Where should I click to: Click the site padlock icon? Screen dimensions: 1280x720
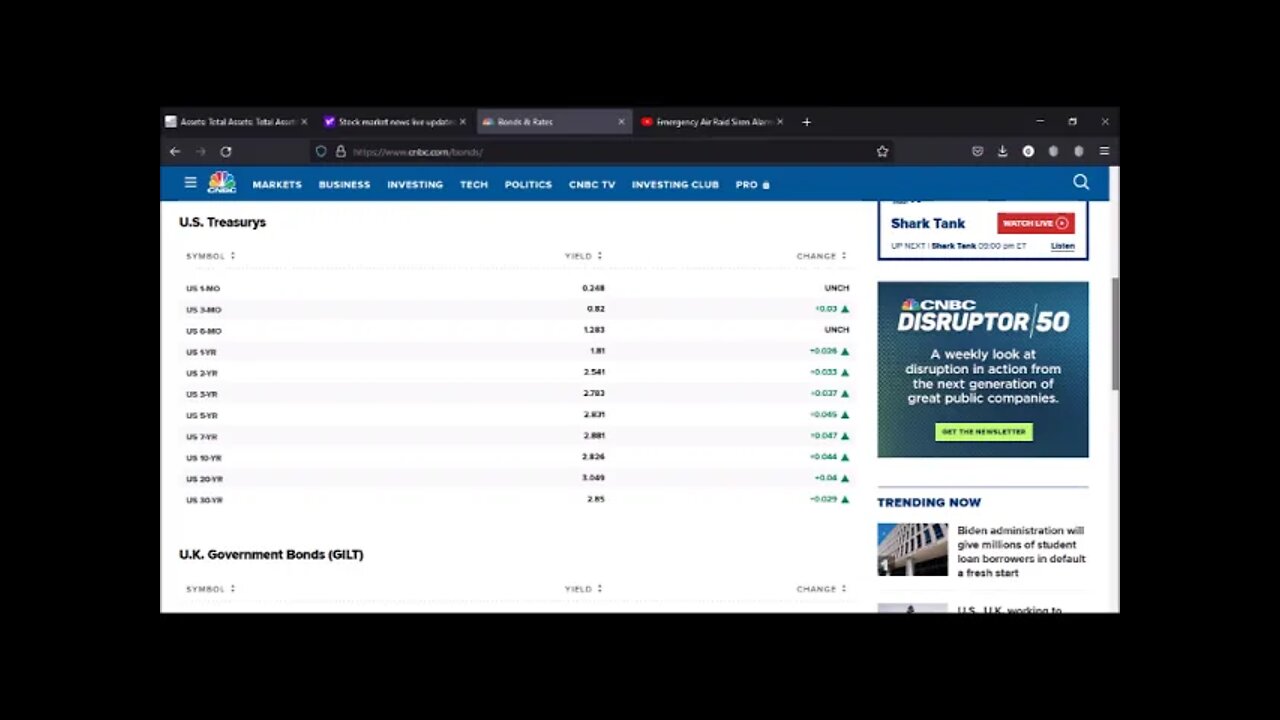pos(340,152)
